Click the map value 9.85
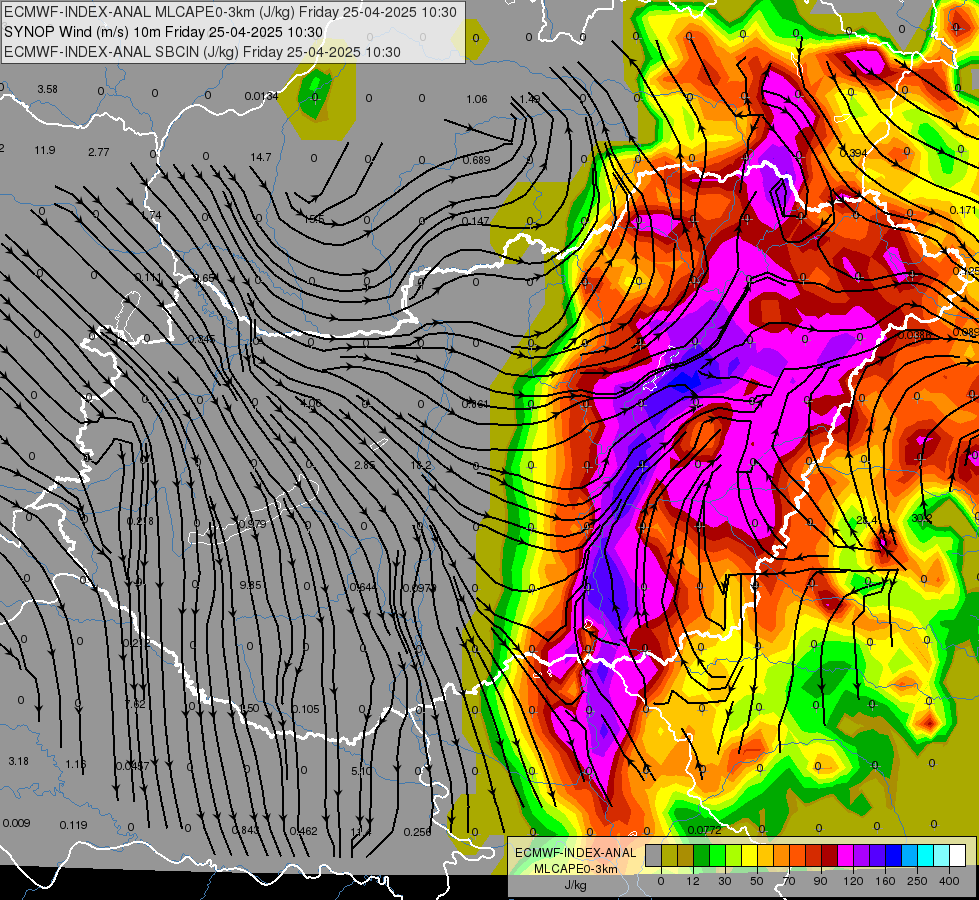 coord(250,585)
